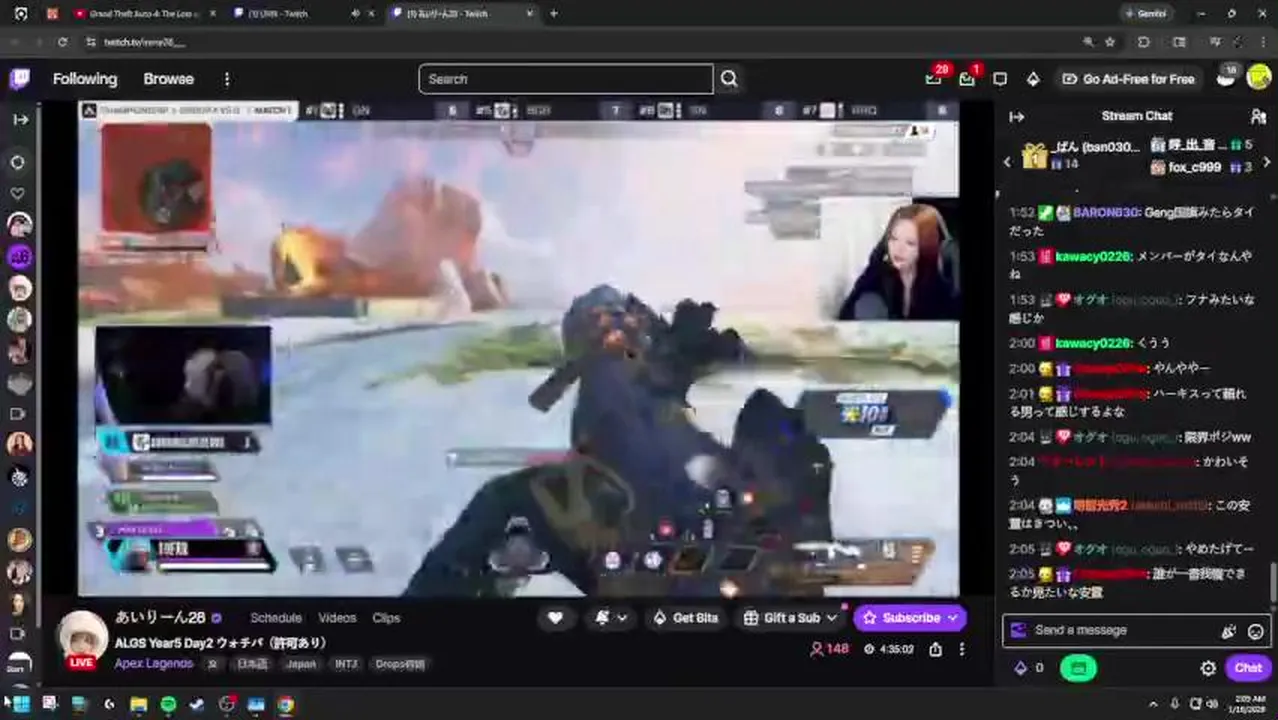Bookmark this page with the star icon
This screenshot has height=720, width=1278.
tap(1110, 42)
